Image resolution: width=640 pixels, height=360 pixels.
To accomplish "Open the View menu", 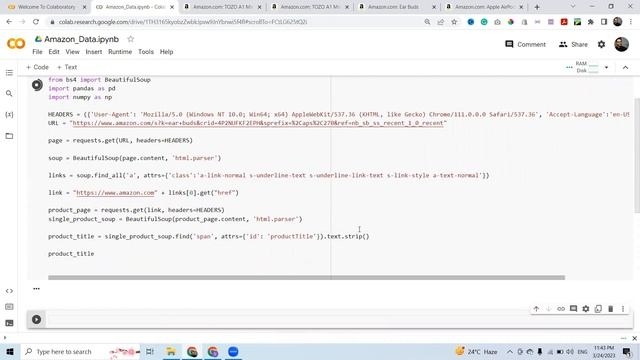I will coord(72,52).
